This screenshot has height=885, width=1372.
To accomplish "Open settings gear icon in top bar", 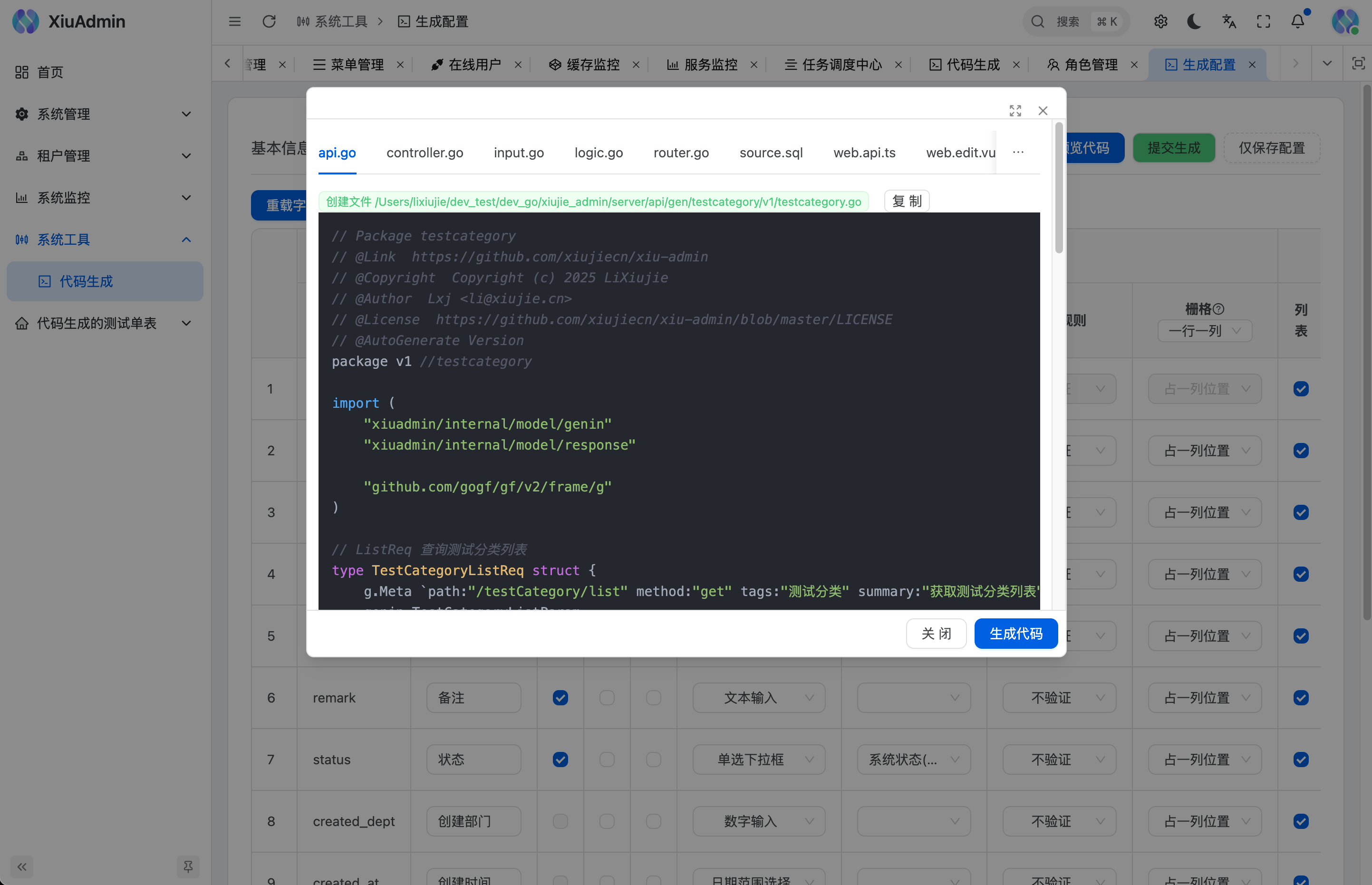I will (x=1160, y=21).
